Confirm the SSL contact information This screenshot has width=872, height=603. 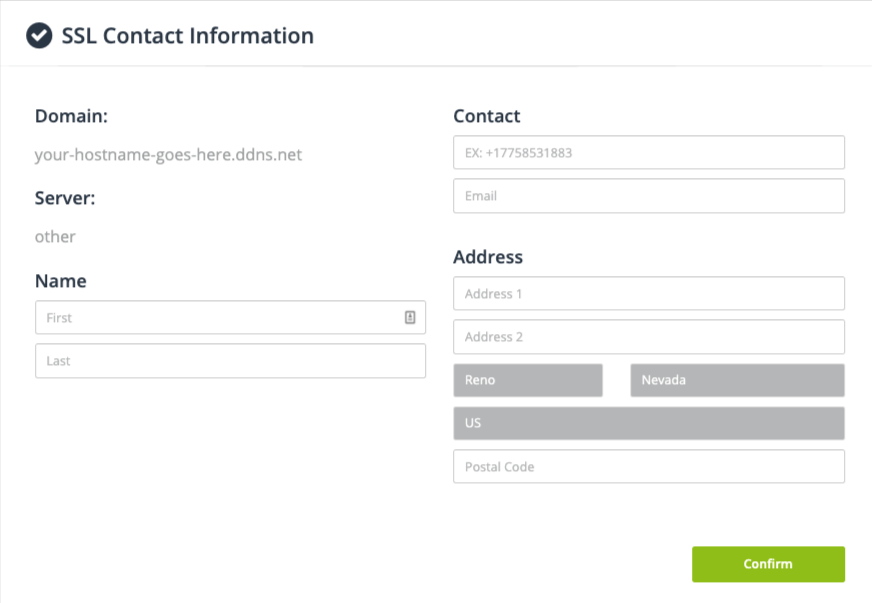tap(768, 564)
